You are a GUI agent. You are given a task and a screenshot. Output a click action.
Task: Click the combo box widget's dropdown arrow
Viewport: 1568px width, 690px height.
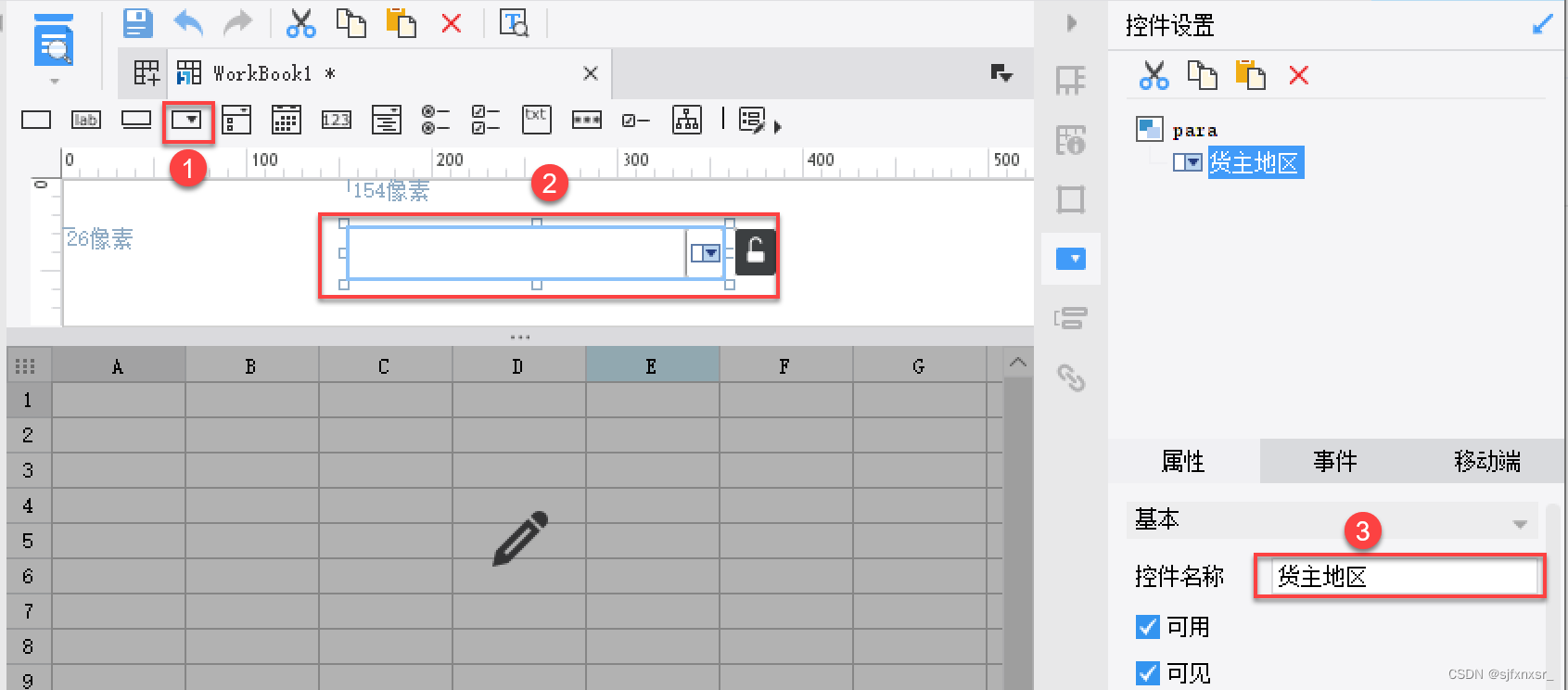(706, 253)
